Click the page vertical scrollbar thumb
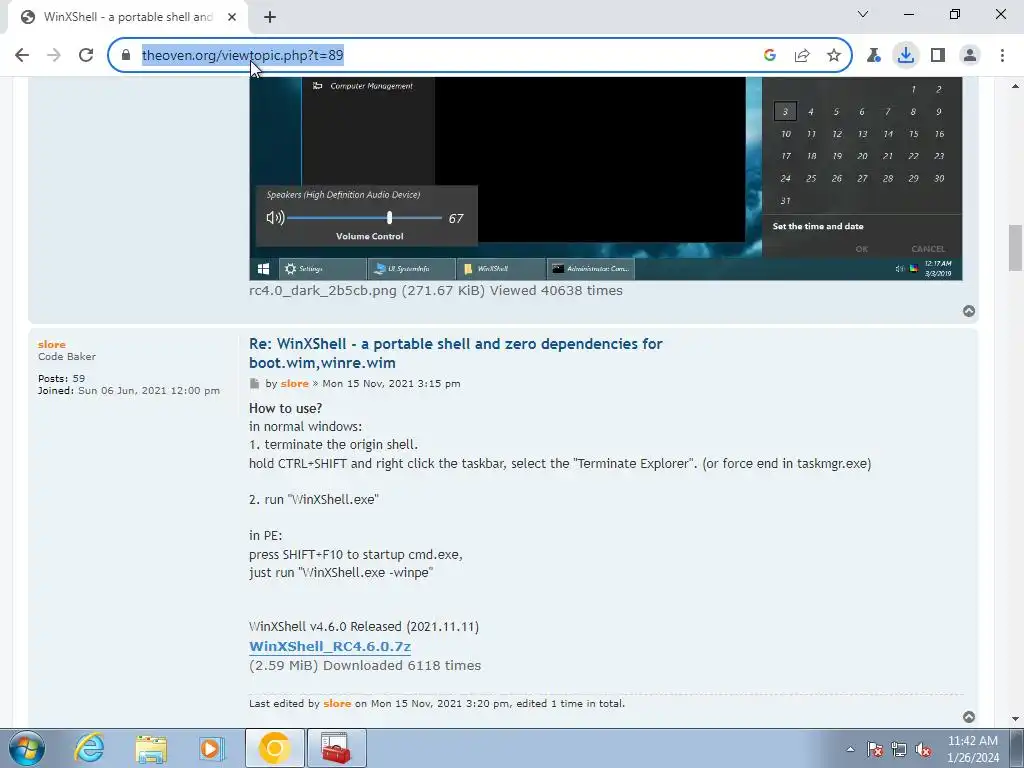 1016,247
